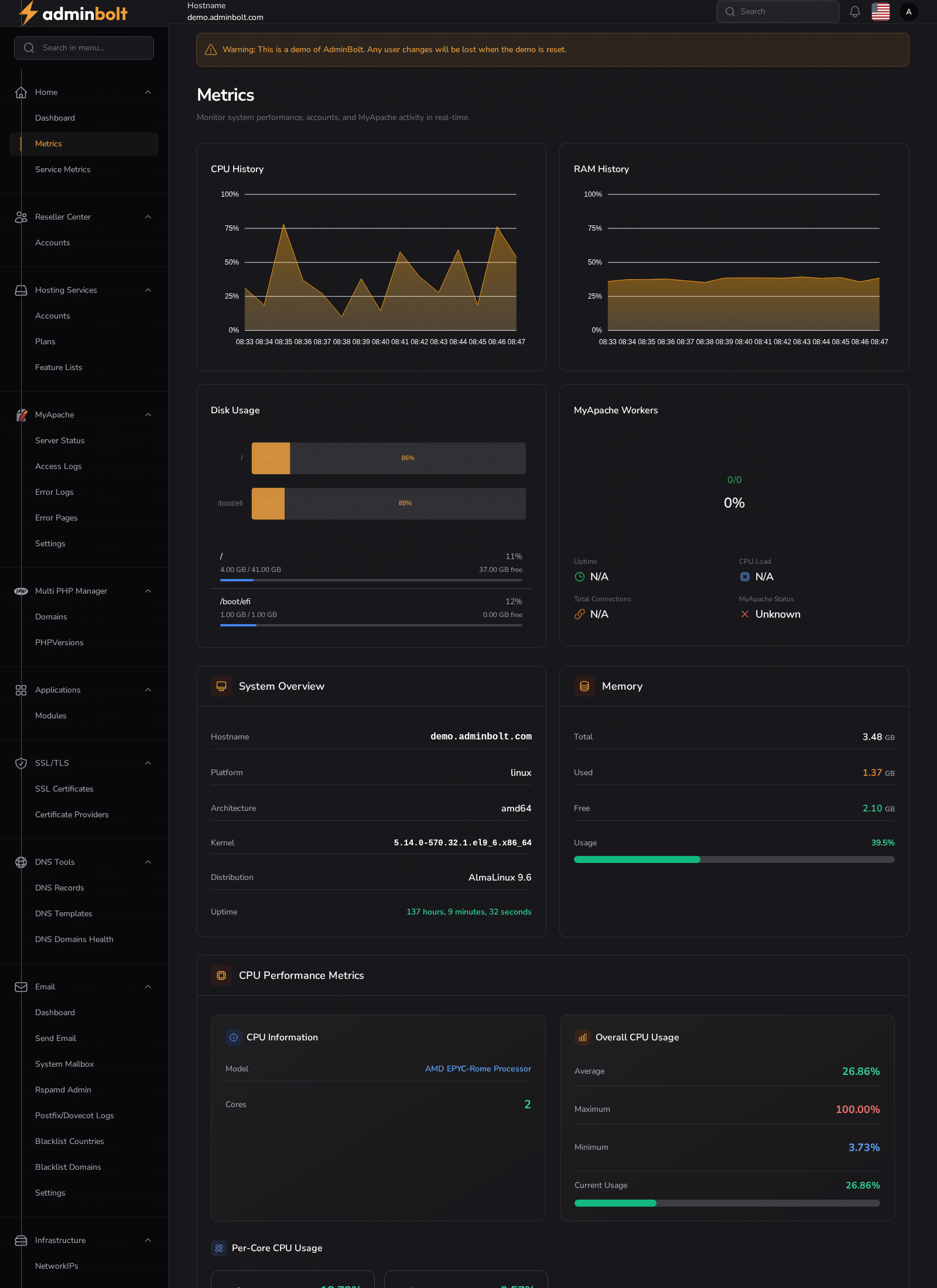Go to PHPVersions
Viewport: 937px width, 1288px height.
click(84, 643)
